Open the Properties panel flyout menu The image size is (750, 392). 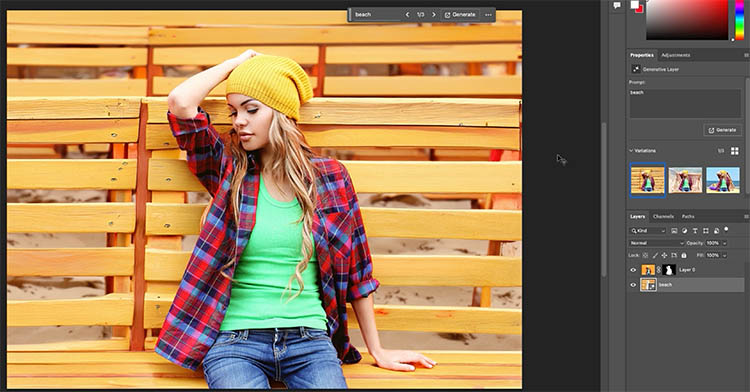pyautogui.click(x=746, y=55)
